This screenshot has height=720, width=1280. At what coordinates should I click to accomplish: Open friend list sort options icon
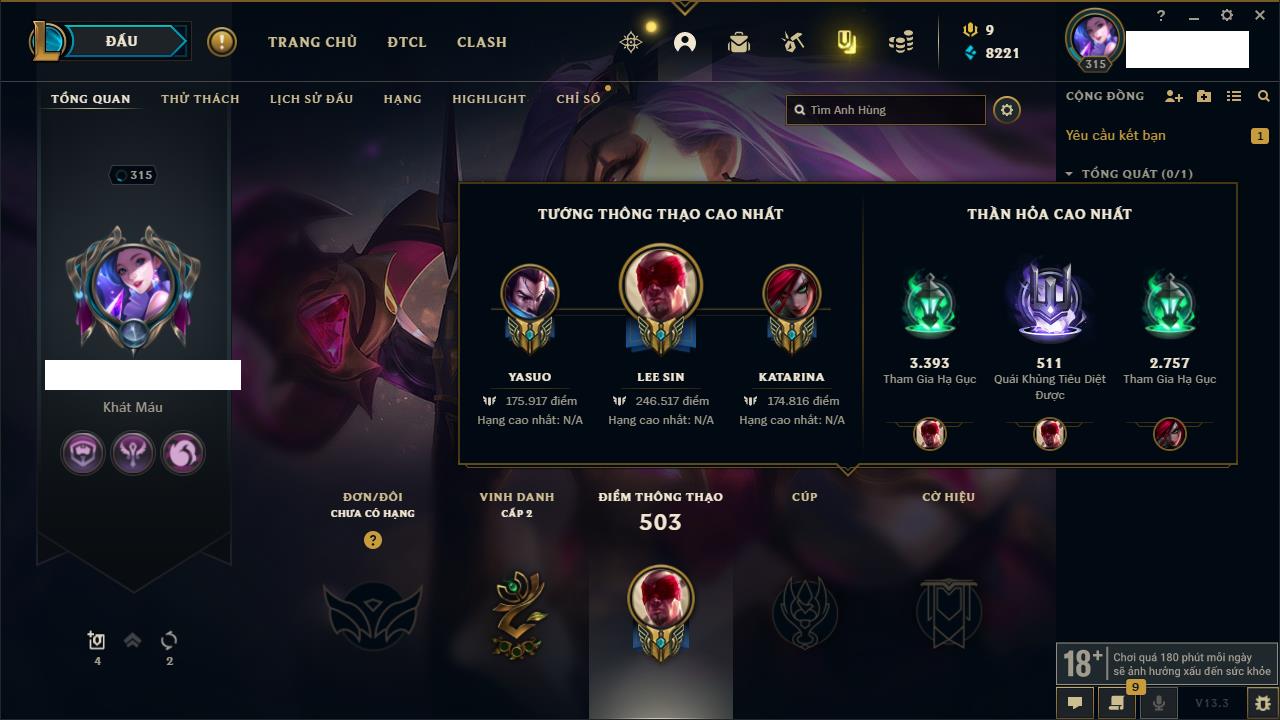pos(1234,96)
